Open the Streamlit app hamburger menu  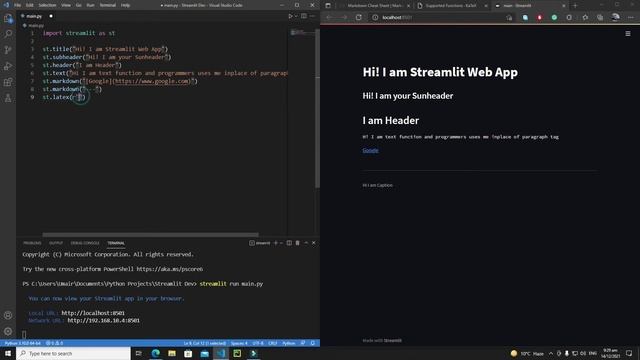(628, 33)
